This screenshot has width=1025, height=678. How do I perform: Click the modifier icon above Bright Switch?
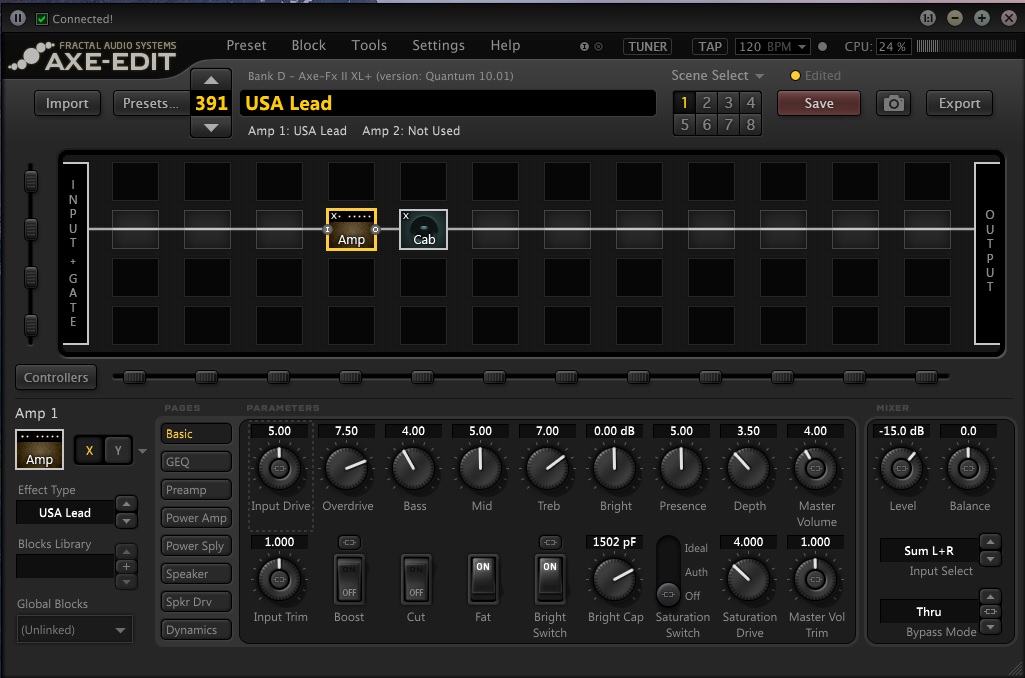(x=550, y=542)
